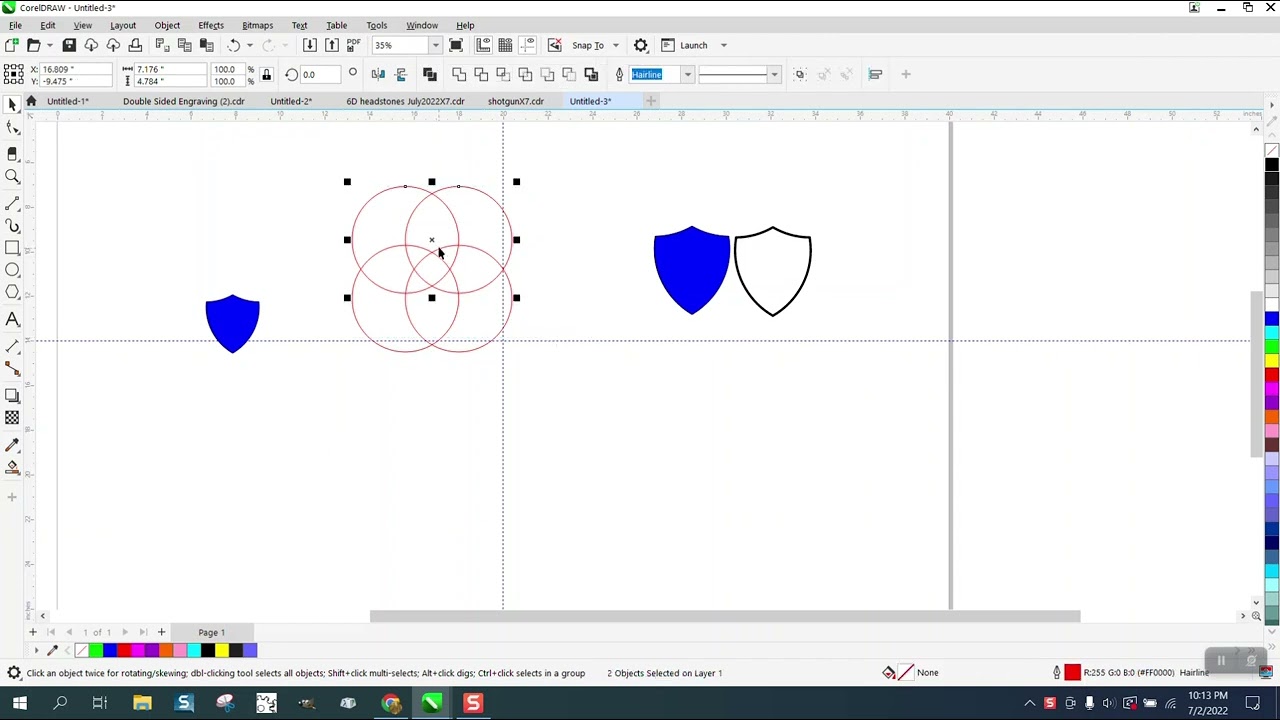Select the Interactive Fill tool
The width and height of the screenshot is (1280, 720).
point(12,468)
